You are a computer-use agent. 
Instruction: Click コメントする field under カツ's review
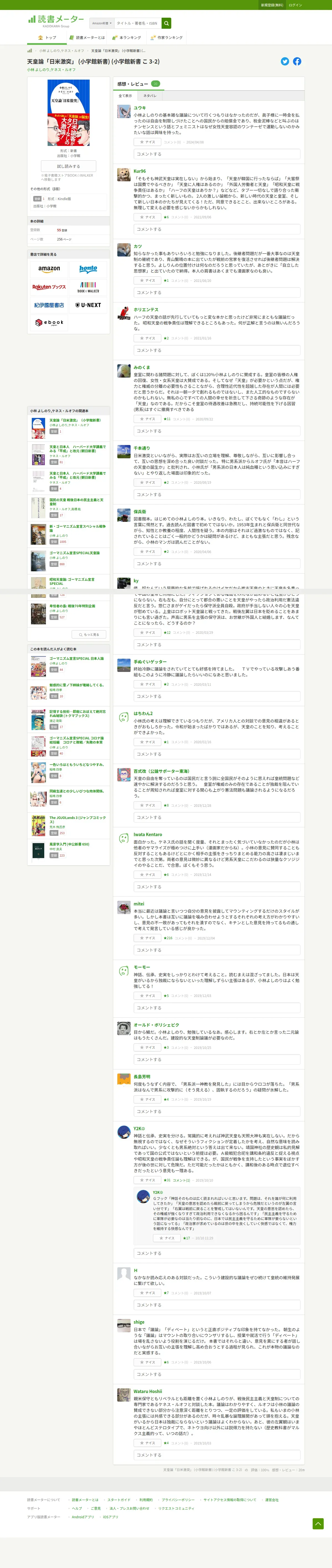pyautogui.click(x=217, y=293)
